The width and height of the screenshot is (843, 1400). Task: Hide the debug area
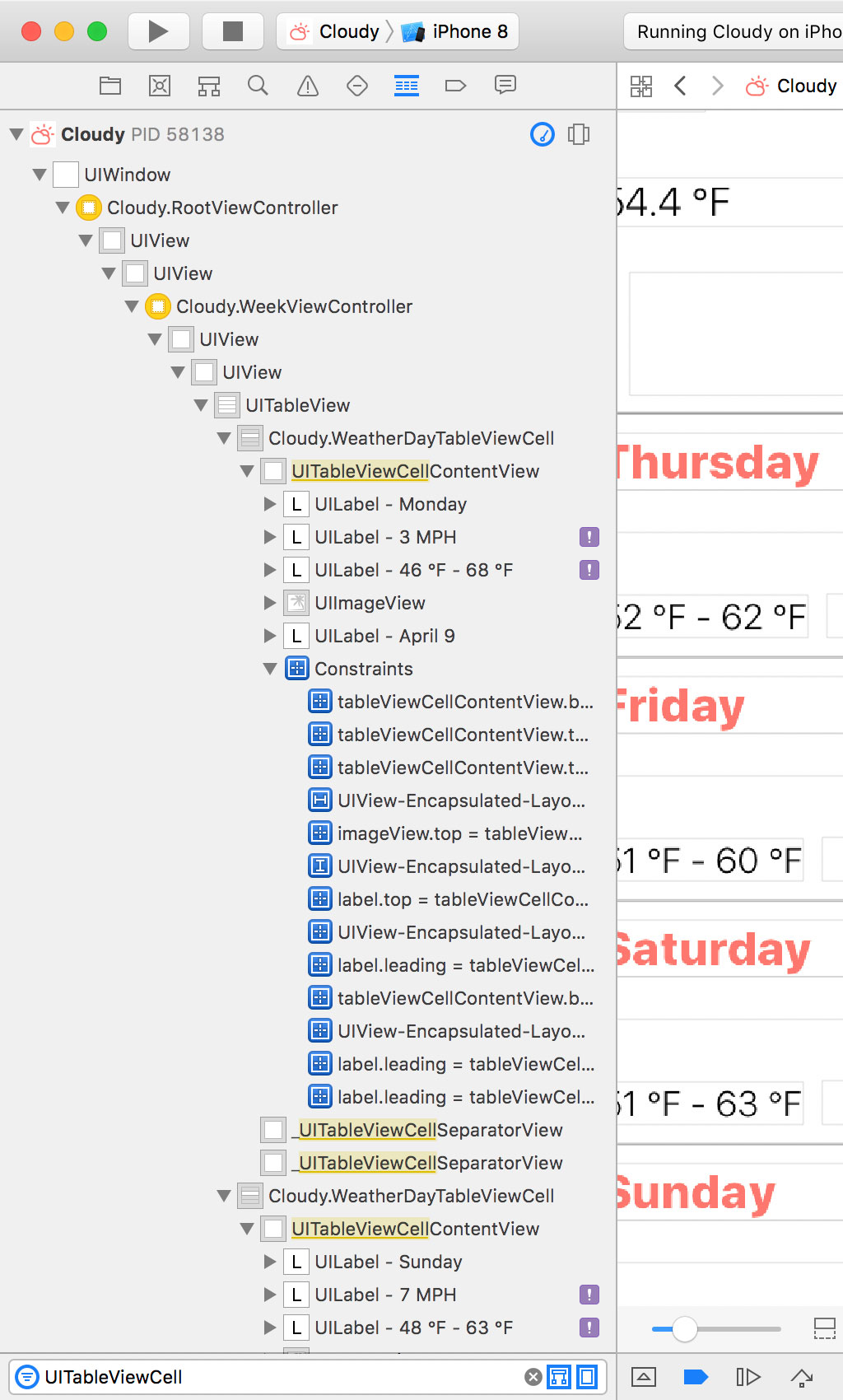644,1377
